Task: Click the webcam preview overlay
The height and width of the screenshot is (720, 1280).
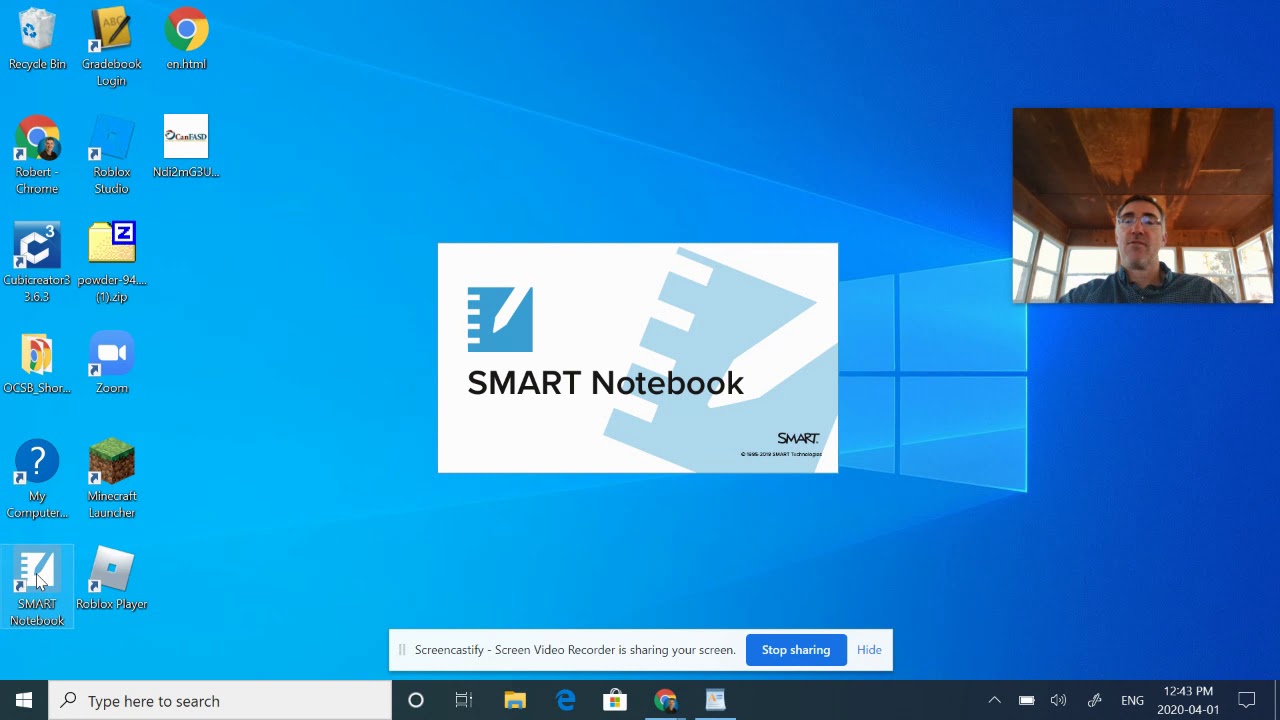Action: 1142,205
